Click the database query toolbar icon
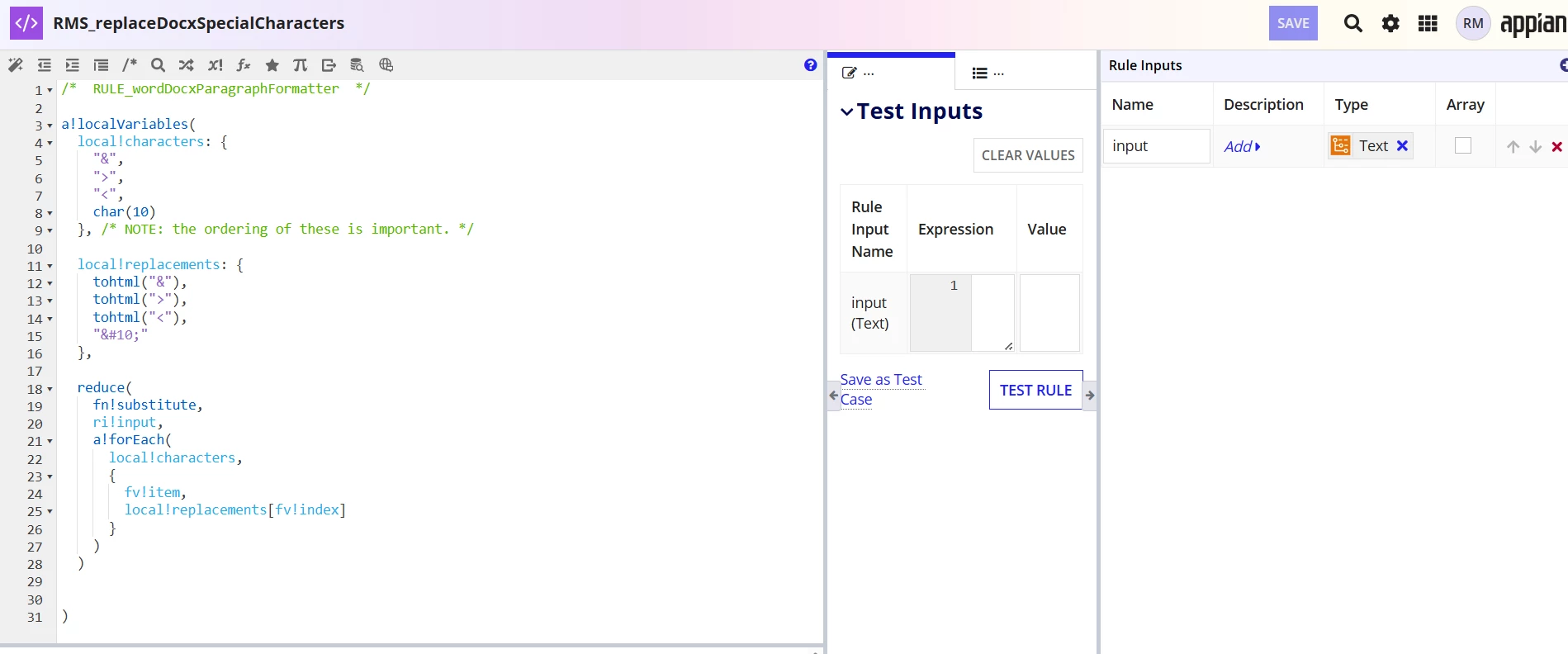The height and width of the screenshot is (654, 1568). click(x=357, y=65)
